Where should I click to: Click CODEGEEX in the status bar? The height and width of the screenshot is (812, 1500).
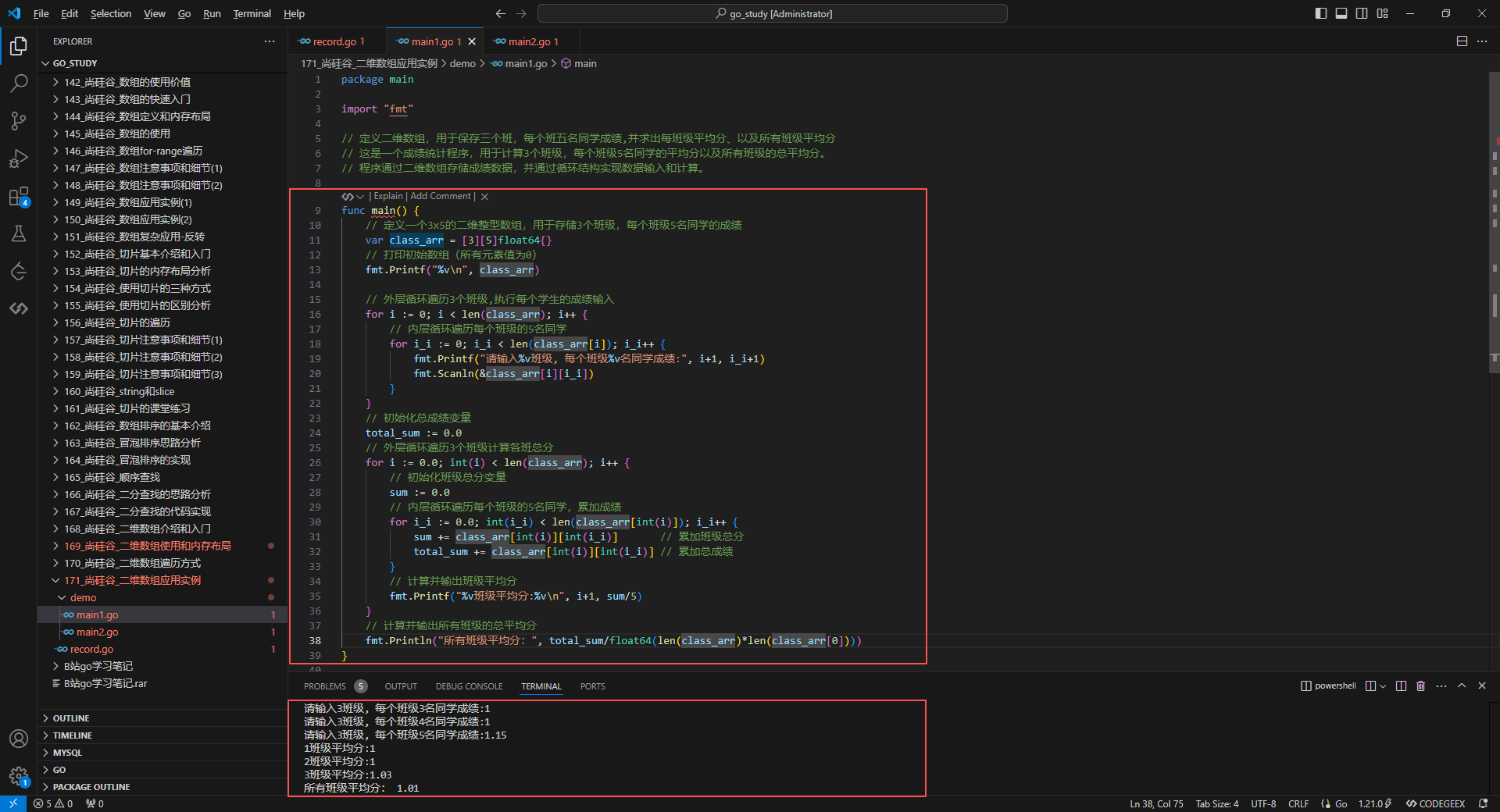(1436, 803)
